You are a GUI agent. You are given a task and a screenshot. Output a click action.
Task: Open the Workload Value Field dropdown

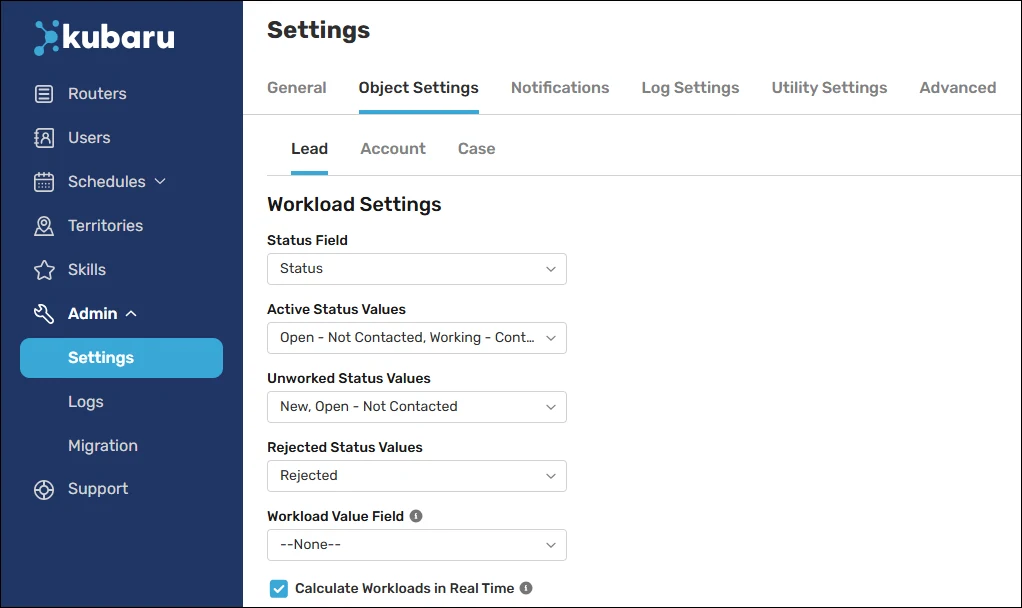click(416, 545)
